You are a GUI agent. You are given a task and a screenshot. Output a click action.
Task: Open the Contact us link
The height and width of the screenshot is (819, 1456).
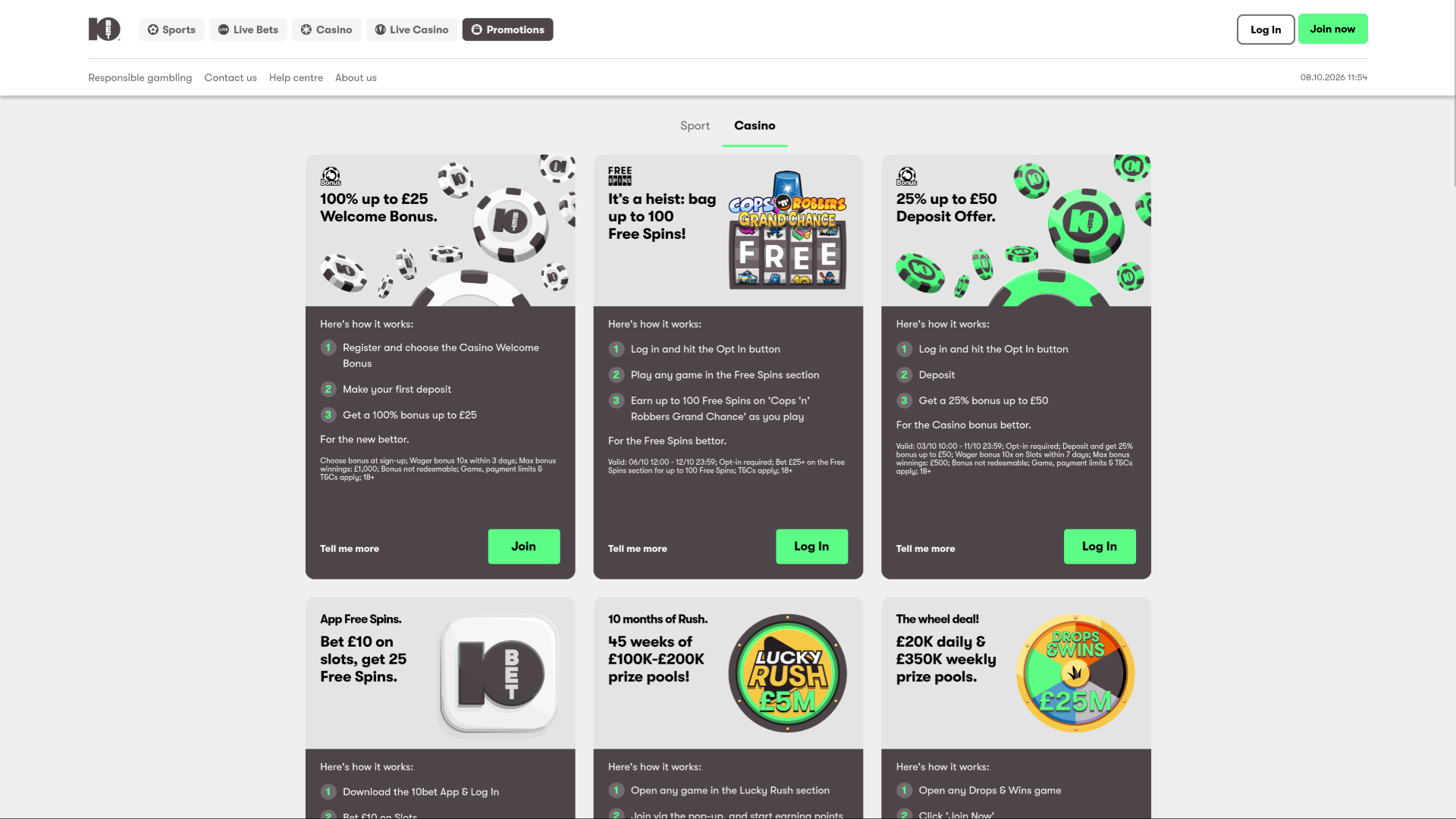231,77
